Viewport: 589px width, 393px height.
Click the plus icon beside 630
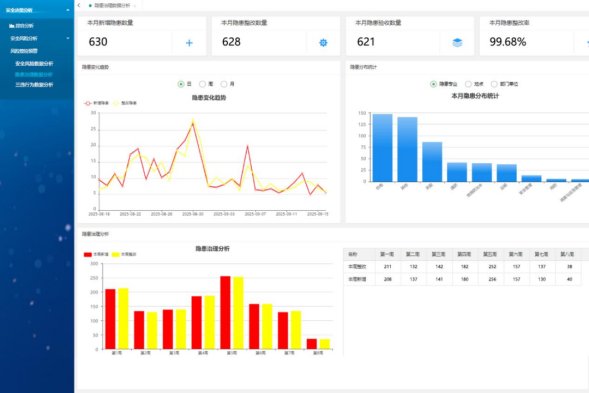click(x=189, y=43)
